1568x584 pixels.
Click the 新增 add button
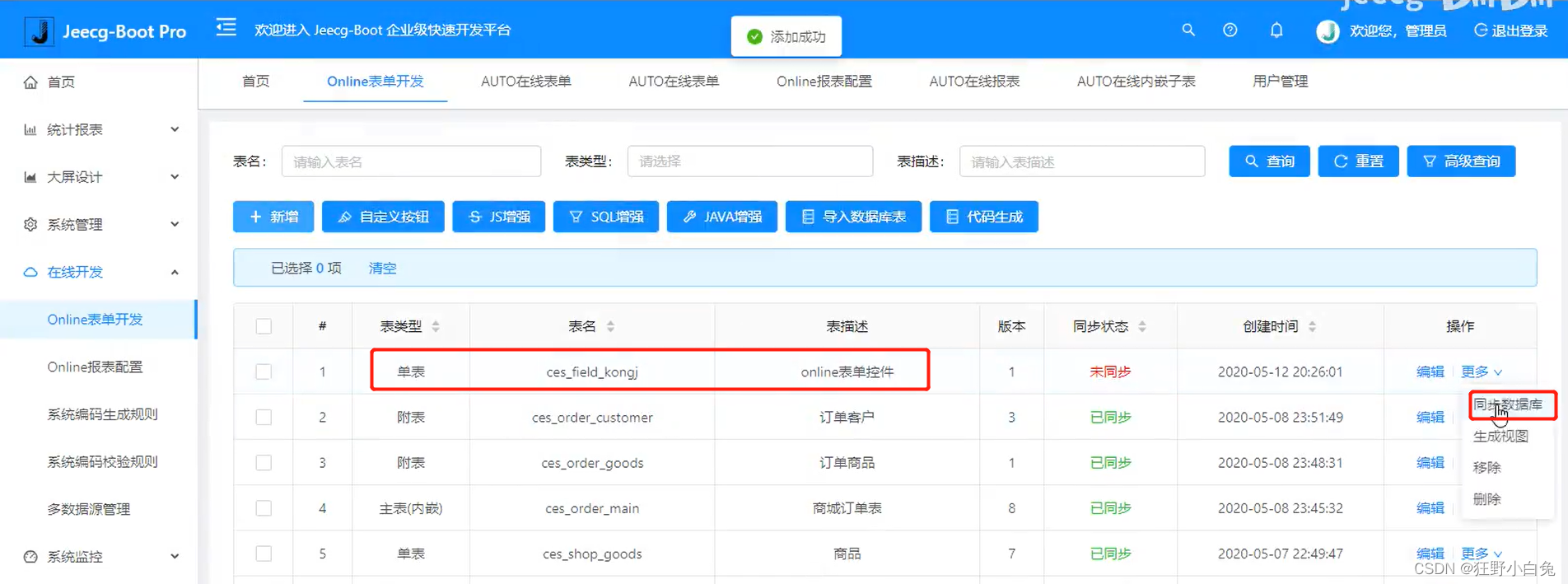click(273, 217)
